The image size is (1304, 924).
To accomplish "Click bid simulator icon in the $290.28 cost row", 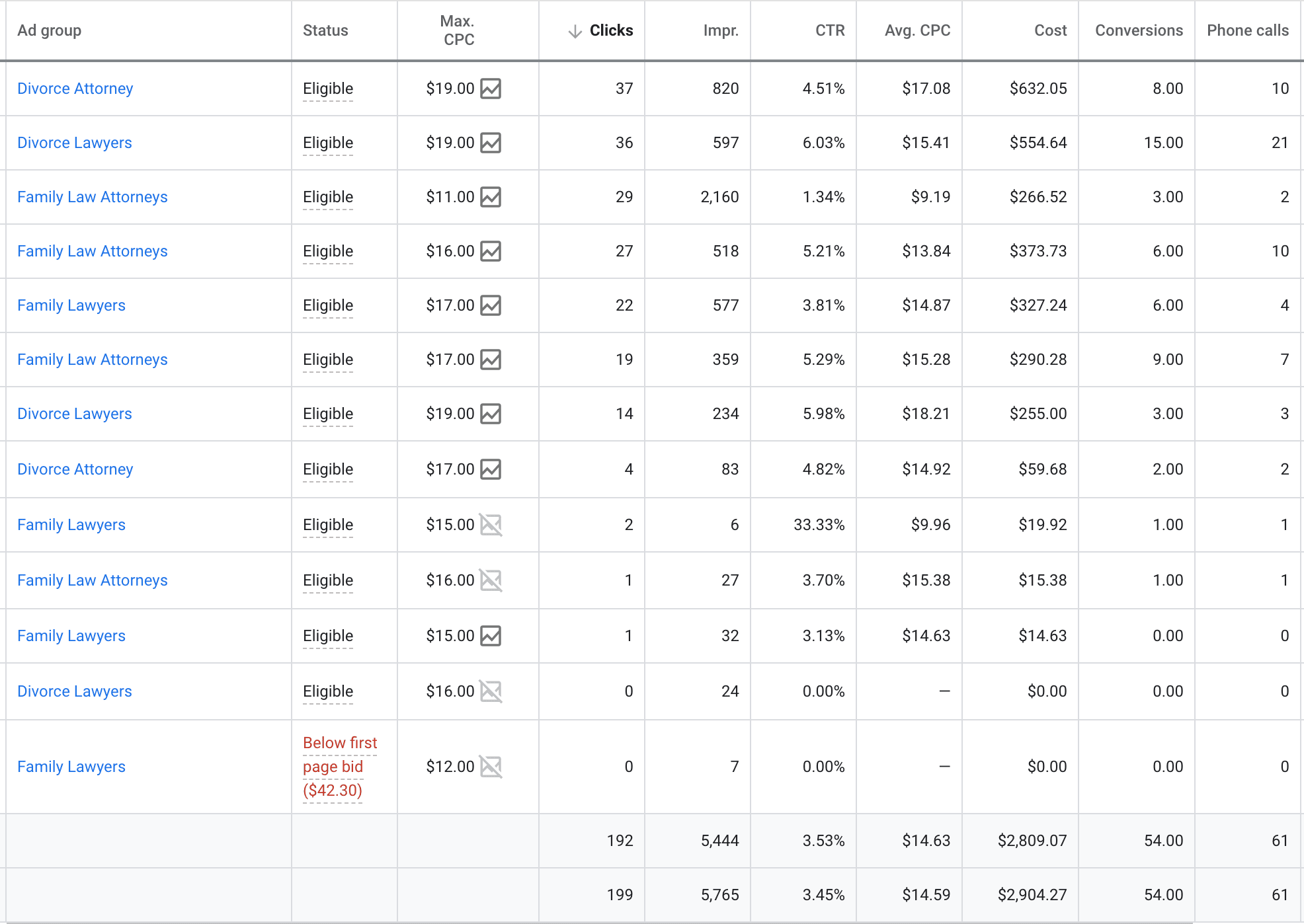I will (491, 360).
